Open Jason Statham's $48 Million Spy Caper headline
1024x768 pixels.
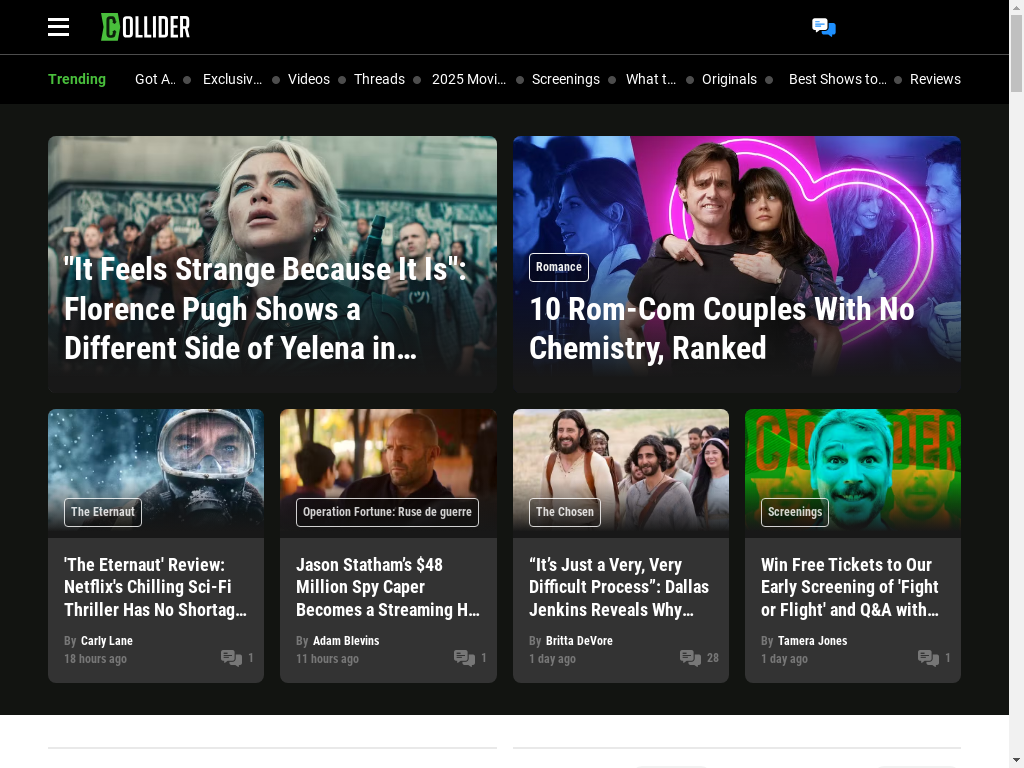point(388,587)
